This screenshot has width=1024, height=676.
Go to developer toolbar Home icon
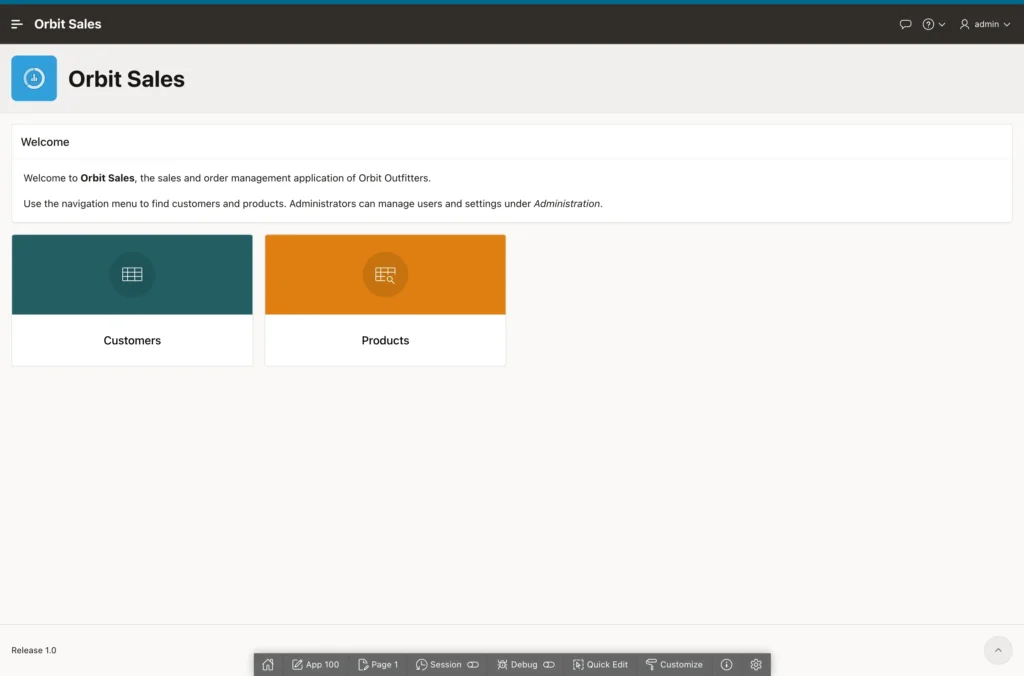tap(268, 664)
